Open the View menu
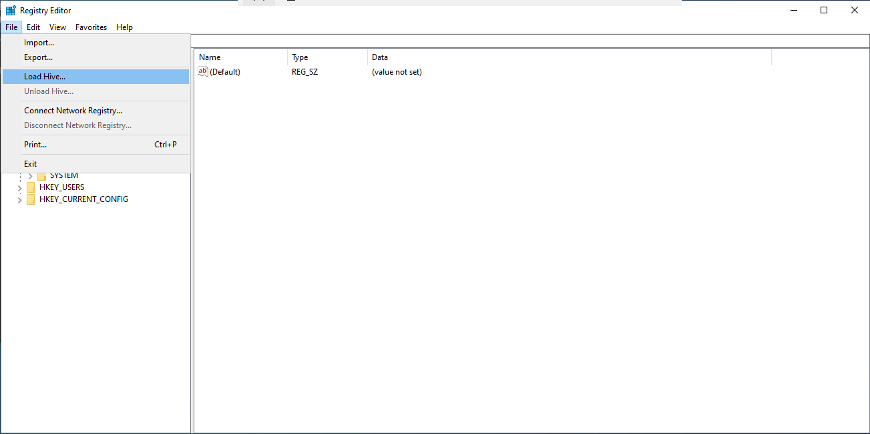Image resolution: width=870 pixels, height=434 pixels. coord(58,27)
